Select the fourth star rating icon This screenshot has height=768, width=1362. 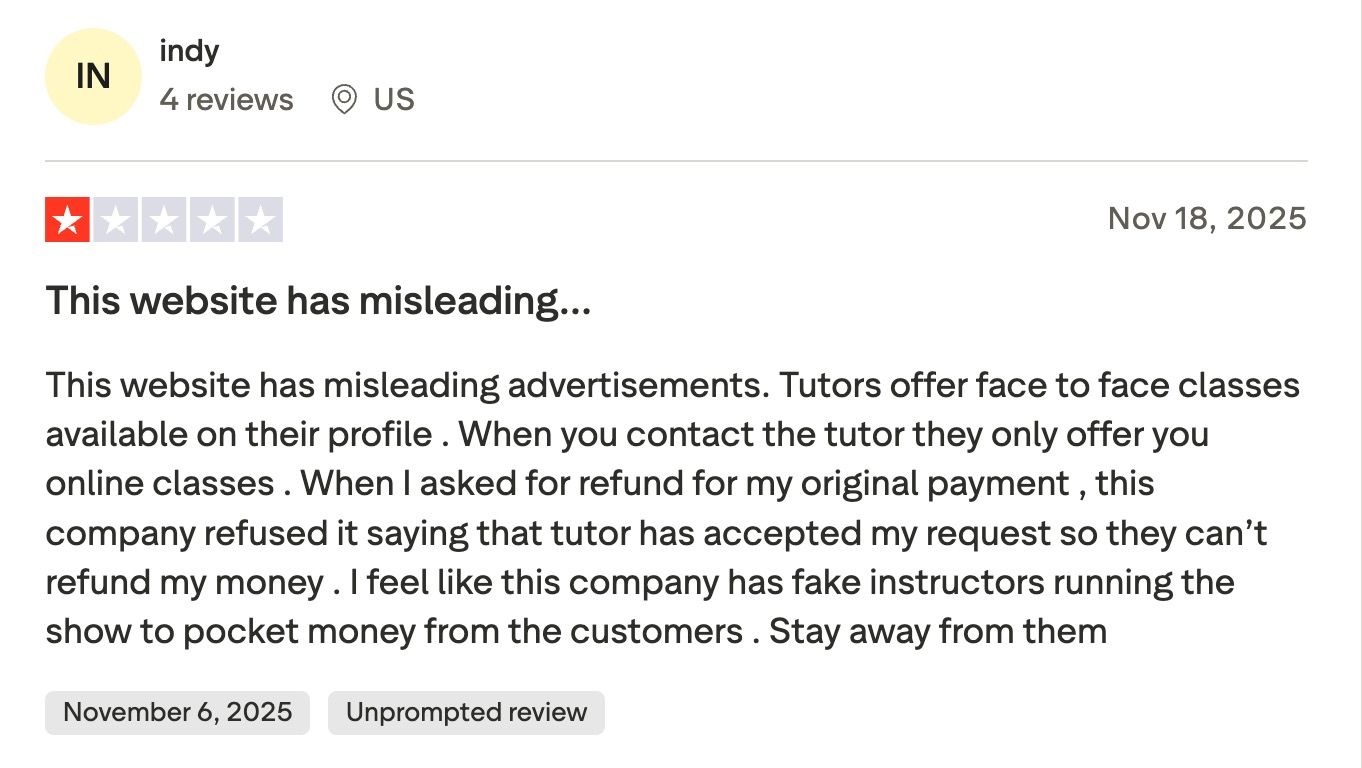click(x=213, y=218)
